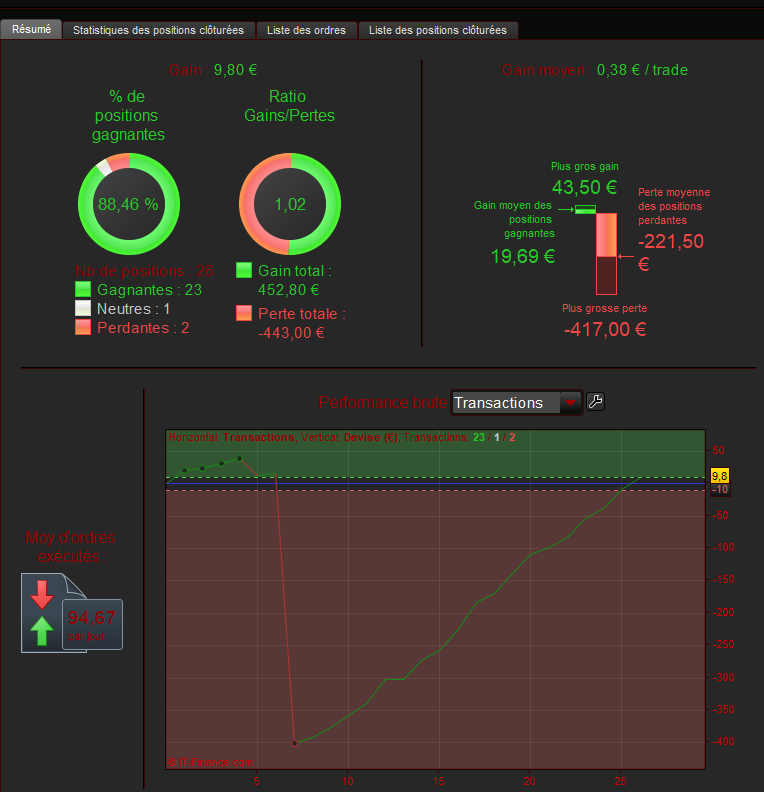Click the green Gagnantes legend swatch
Image resolution: width=764 pixels, height=792 pixels.
pyautogui.click(x=83, y=289)
